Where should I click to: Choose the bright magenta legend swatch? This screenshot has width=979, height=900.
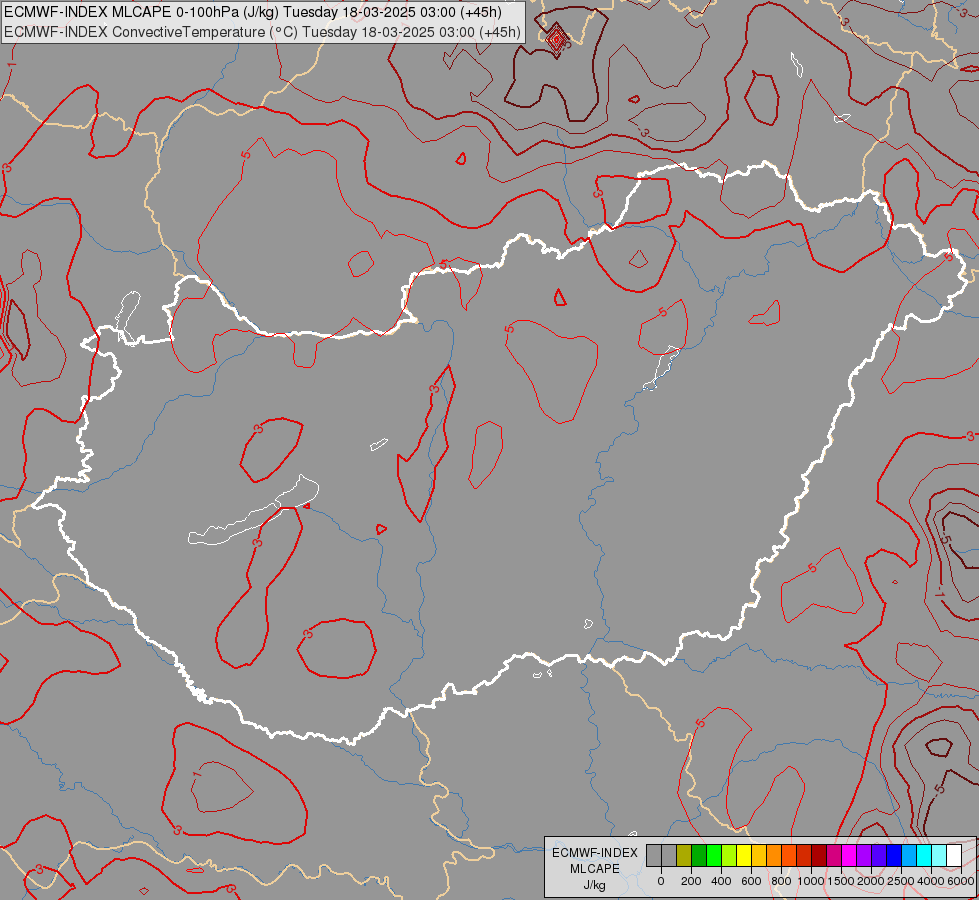tap(849, 856)
